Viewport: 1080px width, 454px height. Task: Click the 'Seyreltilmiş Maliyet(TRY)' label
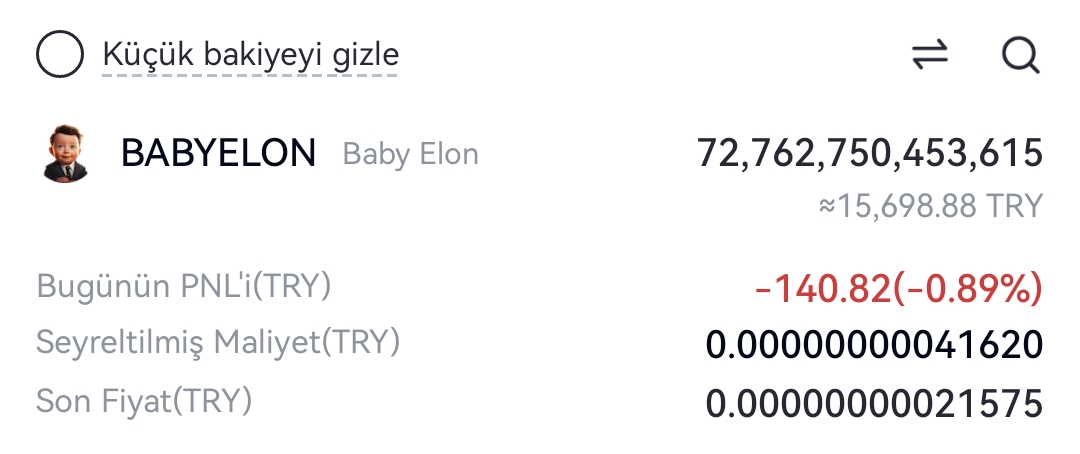218,342
